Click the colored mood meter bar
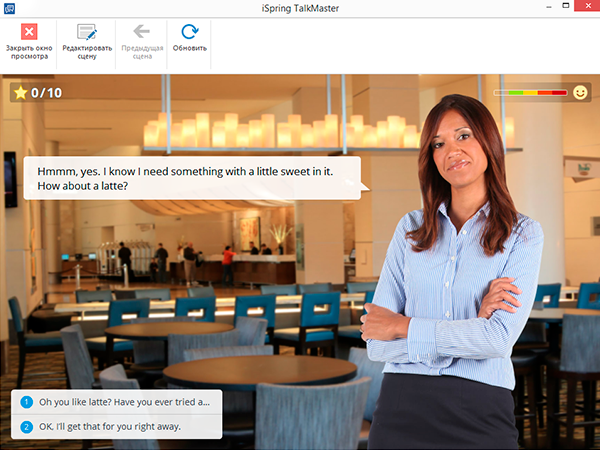The width and height of the screenshot is (600, 450). click(530, 93)
